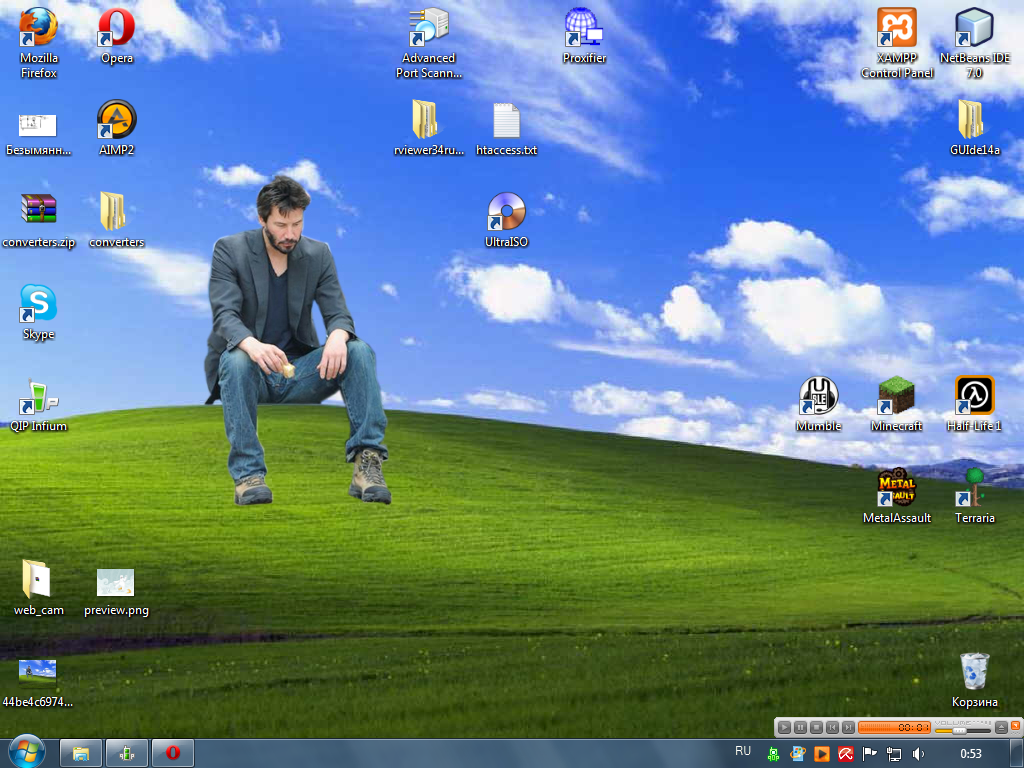Open the Mozilla Firefox desktop shortcut
The image size is (1024, 768).
click(x=38, y=28)
